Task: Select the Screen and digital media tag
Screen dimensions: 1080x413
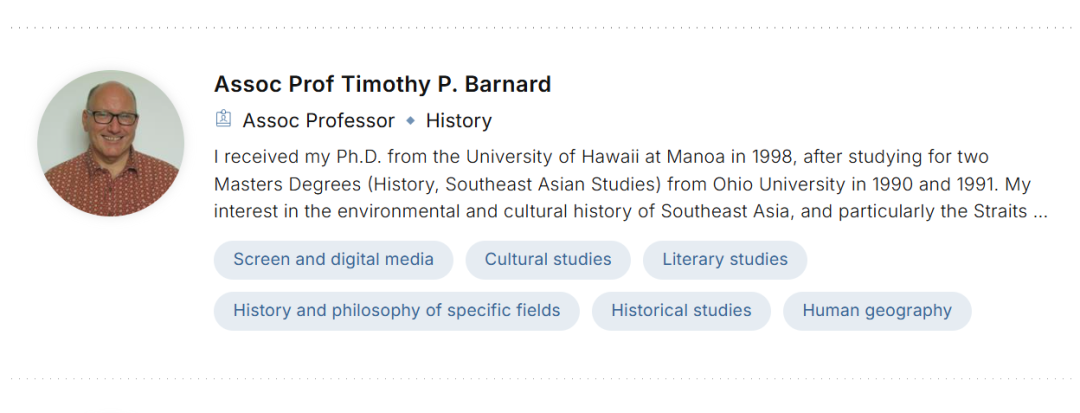Action: click(333, 260)
